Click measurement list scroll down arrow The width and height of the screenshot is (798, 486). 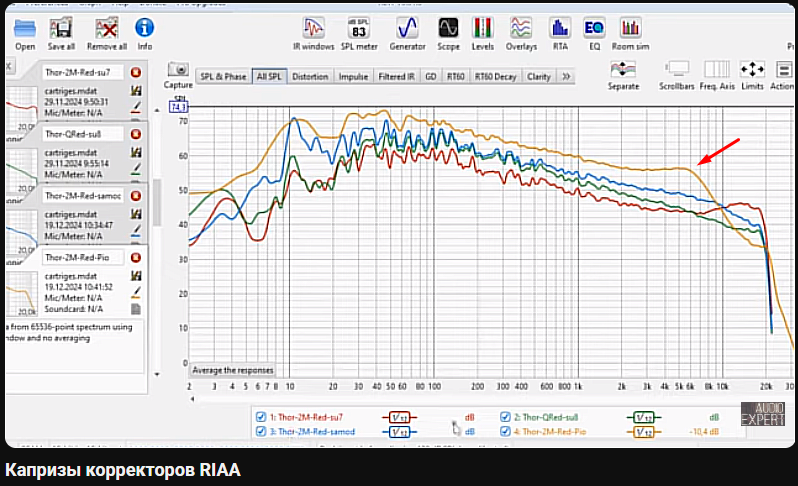click(157, 374)
